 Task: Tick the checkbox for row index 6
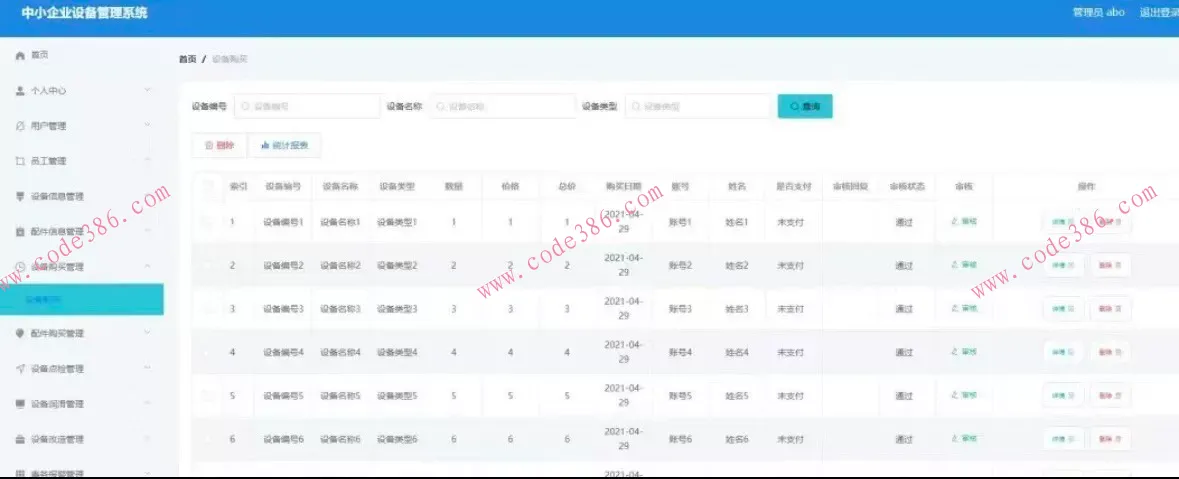(x=208, y=438)
